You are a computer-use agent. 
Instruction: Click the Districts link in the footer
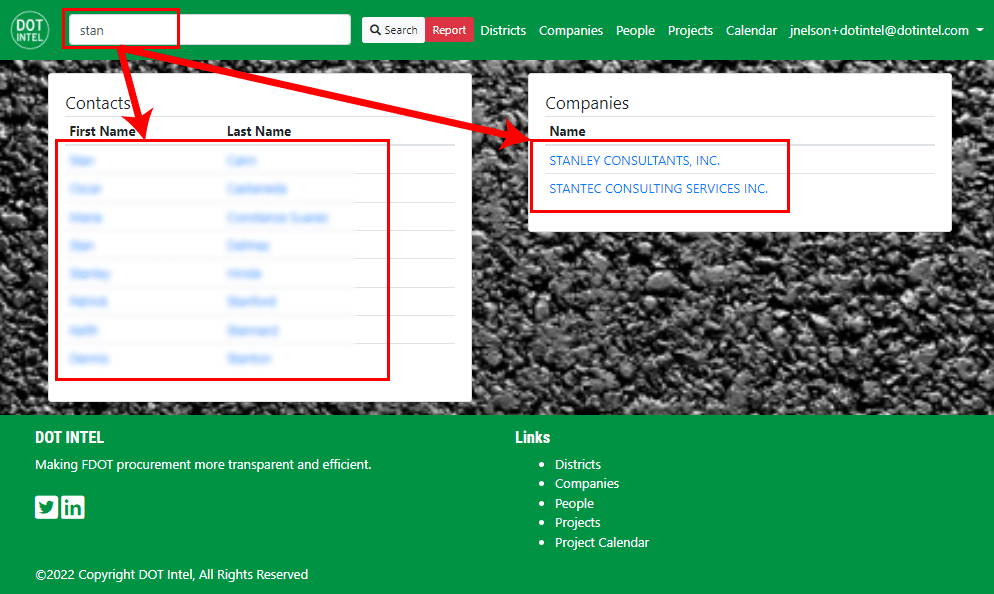point(578,464)
